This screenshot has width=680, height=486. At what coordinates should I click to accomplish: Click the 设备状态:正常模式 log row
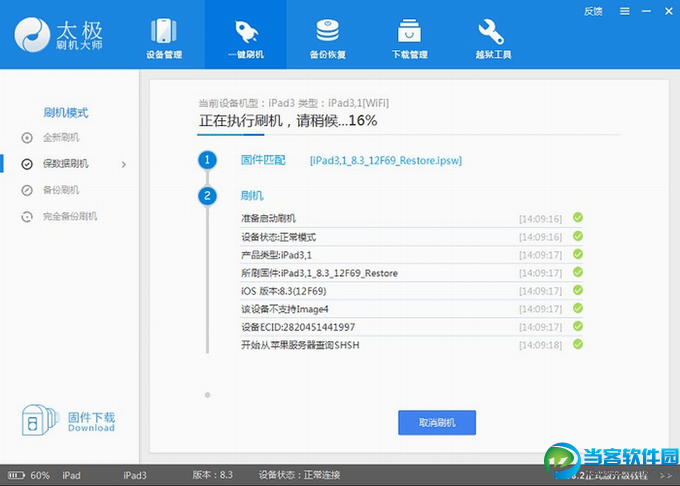click(x=412, y=237)
